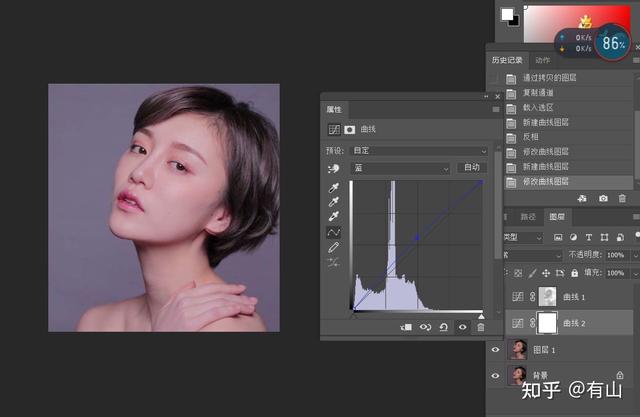Toggle the mask link on 曲线 1
640x417 pixels.
pyautogui.click(x=532, y=297)
